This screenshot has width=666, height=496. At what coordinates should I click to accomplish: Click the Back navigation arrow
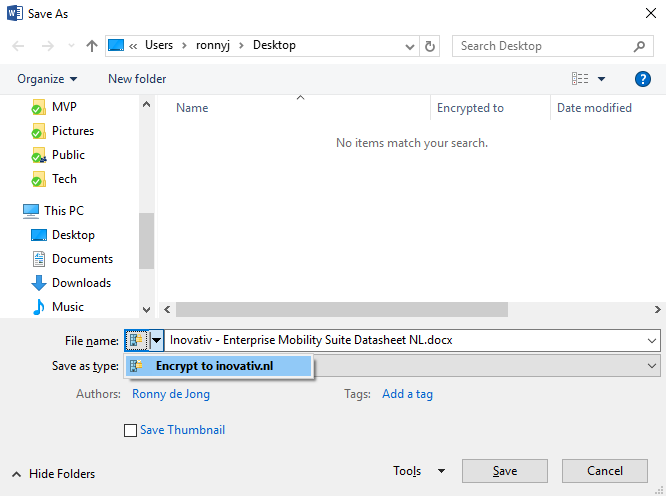(x=19, y=46)
